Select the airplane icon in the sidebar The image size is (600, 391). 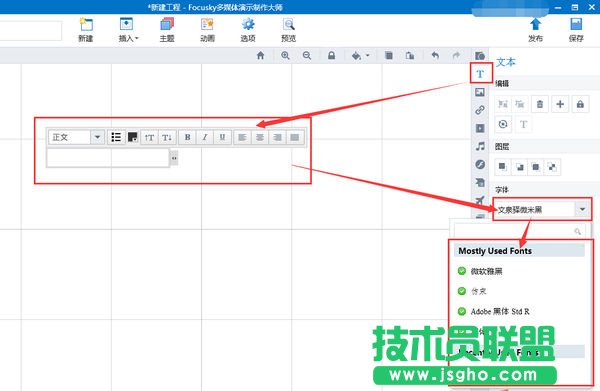point(480,200)
